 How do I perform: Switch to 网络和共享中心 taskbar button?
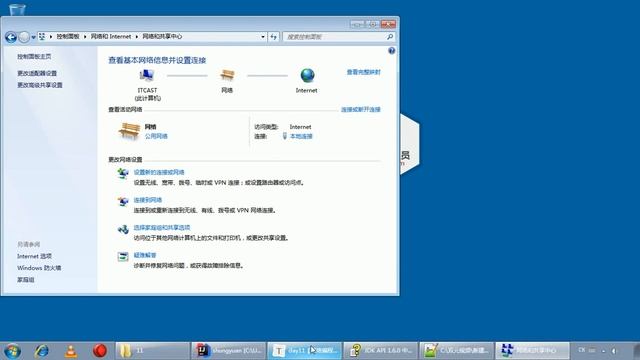coord(532,351)
